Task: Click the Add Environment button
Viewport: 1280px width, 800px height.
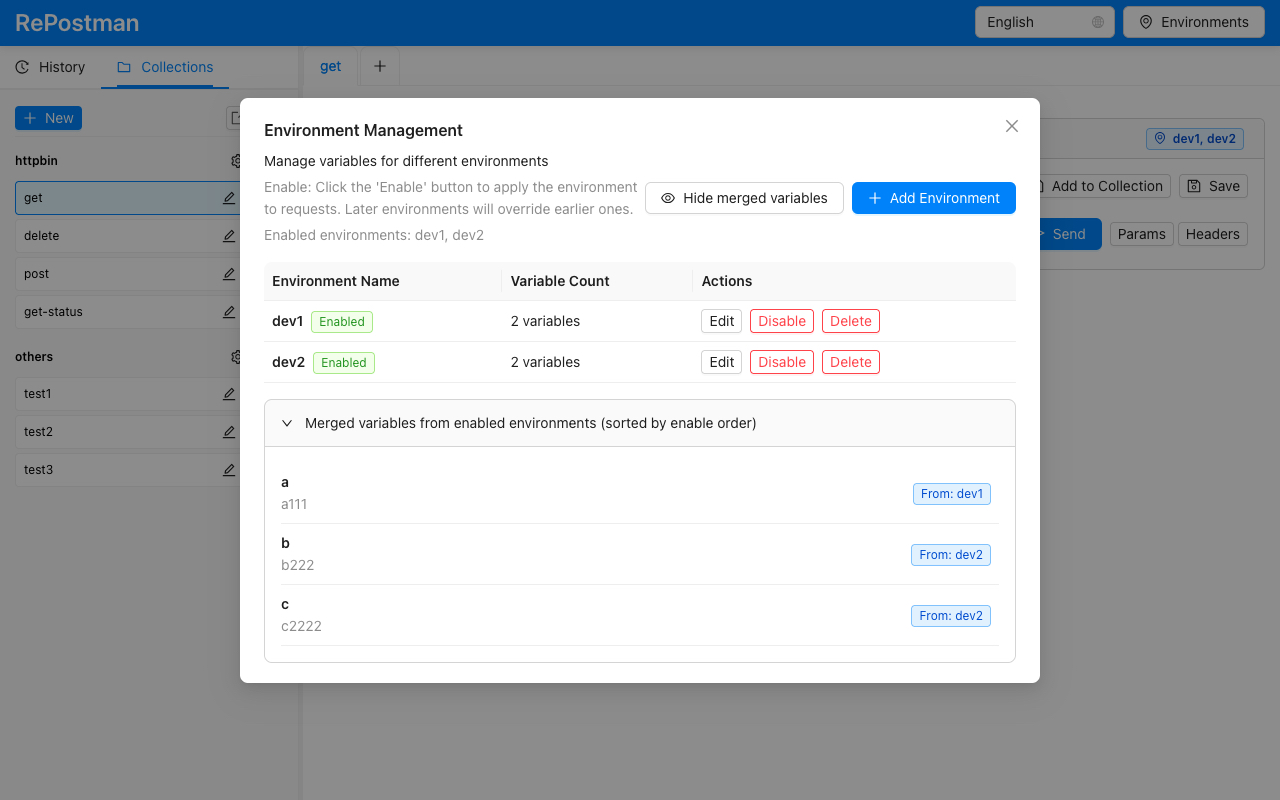Action: pos(933,198)
